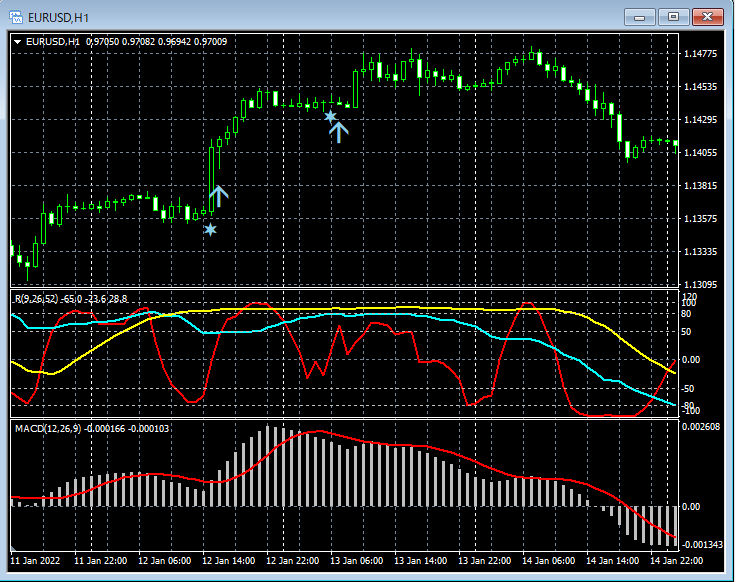Minimize the EURUSD,H1 chart window
This screenshot has height=582, width=736.
pyautogui.click(x=641, y=16)
